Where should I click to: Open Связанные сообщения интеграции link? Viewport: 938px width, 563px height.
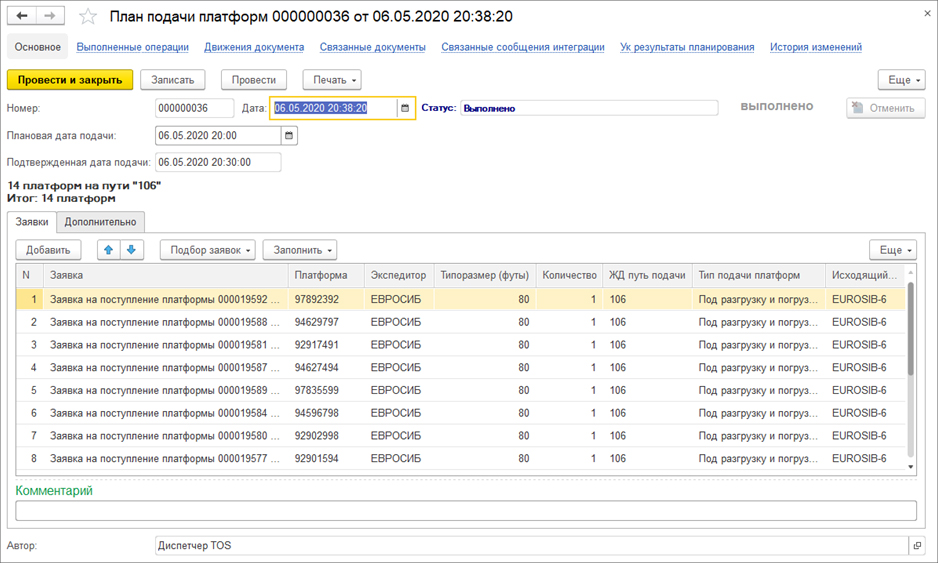pyautogui.click(x=523, y=47)
